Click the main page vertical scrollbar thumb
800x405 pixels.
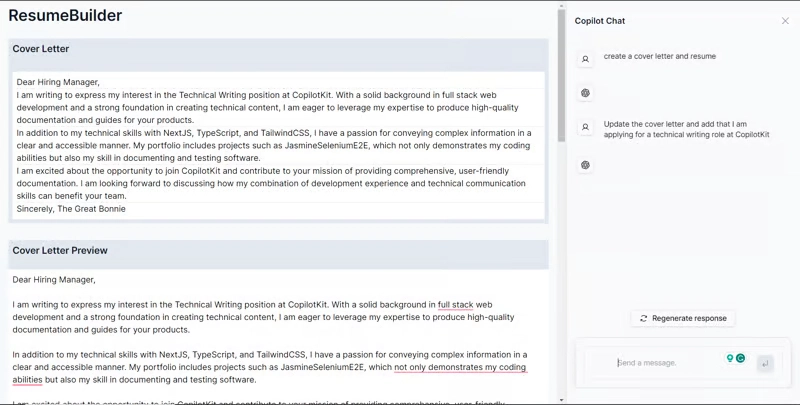(x=561, y=75)
